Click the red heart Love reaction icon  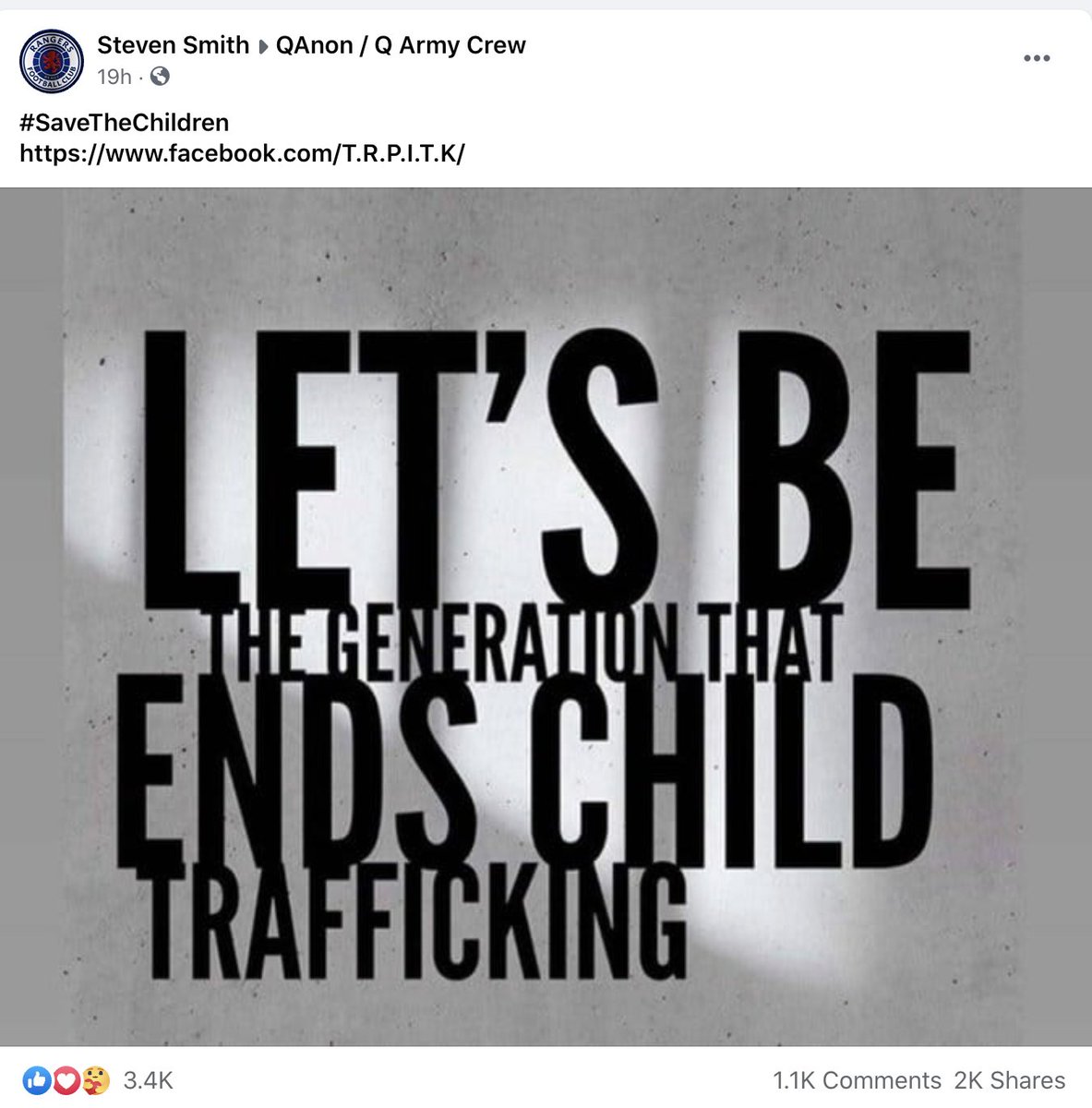pyautogui.click(x=66, y=1078)
